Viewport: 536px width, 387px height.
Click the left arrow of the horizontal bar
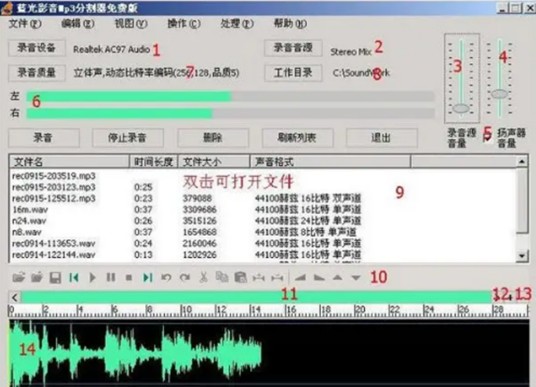coord(15,297)
